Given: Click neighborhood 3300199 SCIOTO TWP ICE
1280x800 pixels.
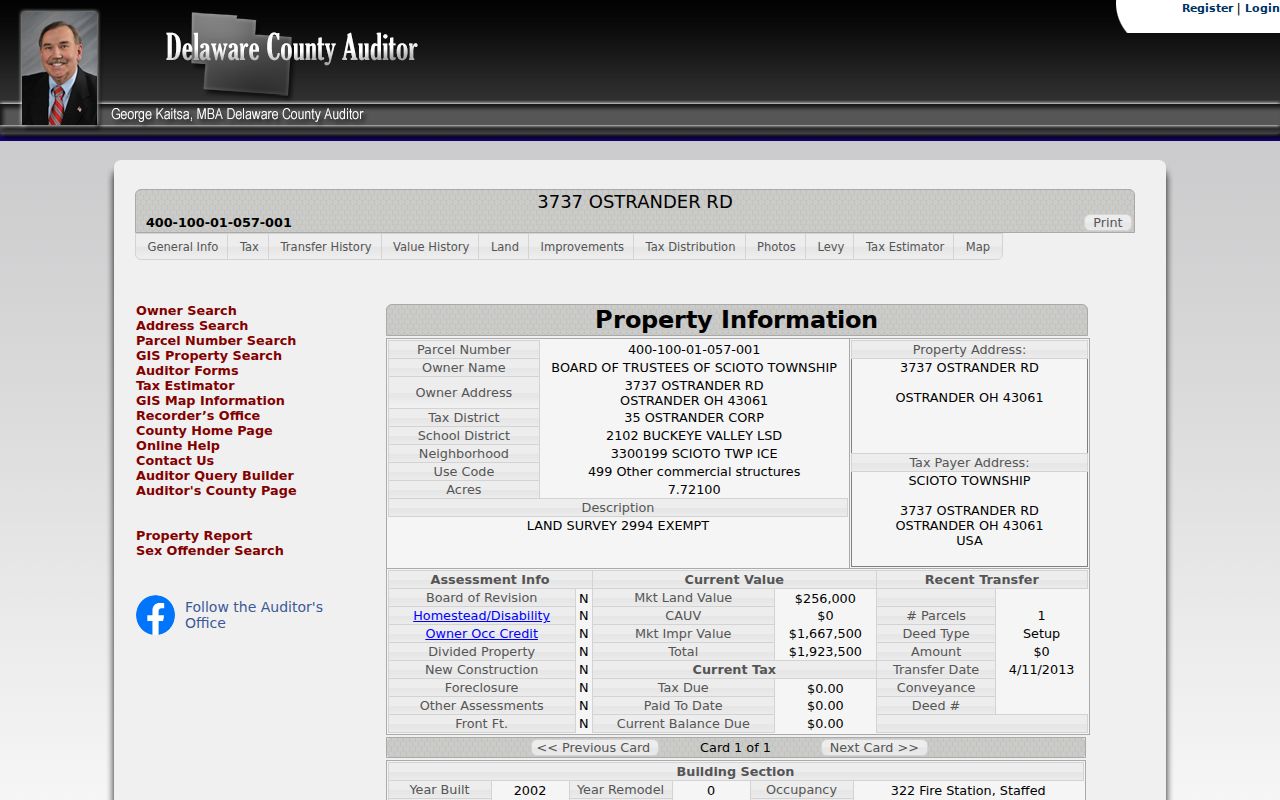Looking at the screenshot, I should coord(694,454).
